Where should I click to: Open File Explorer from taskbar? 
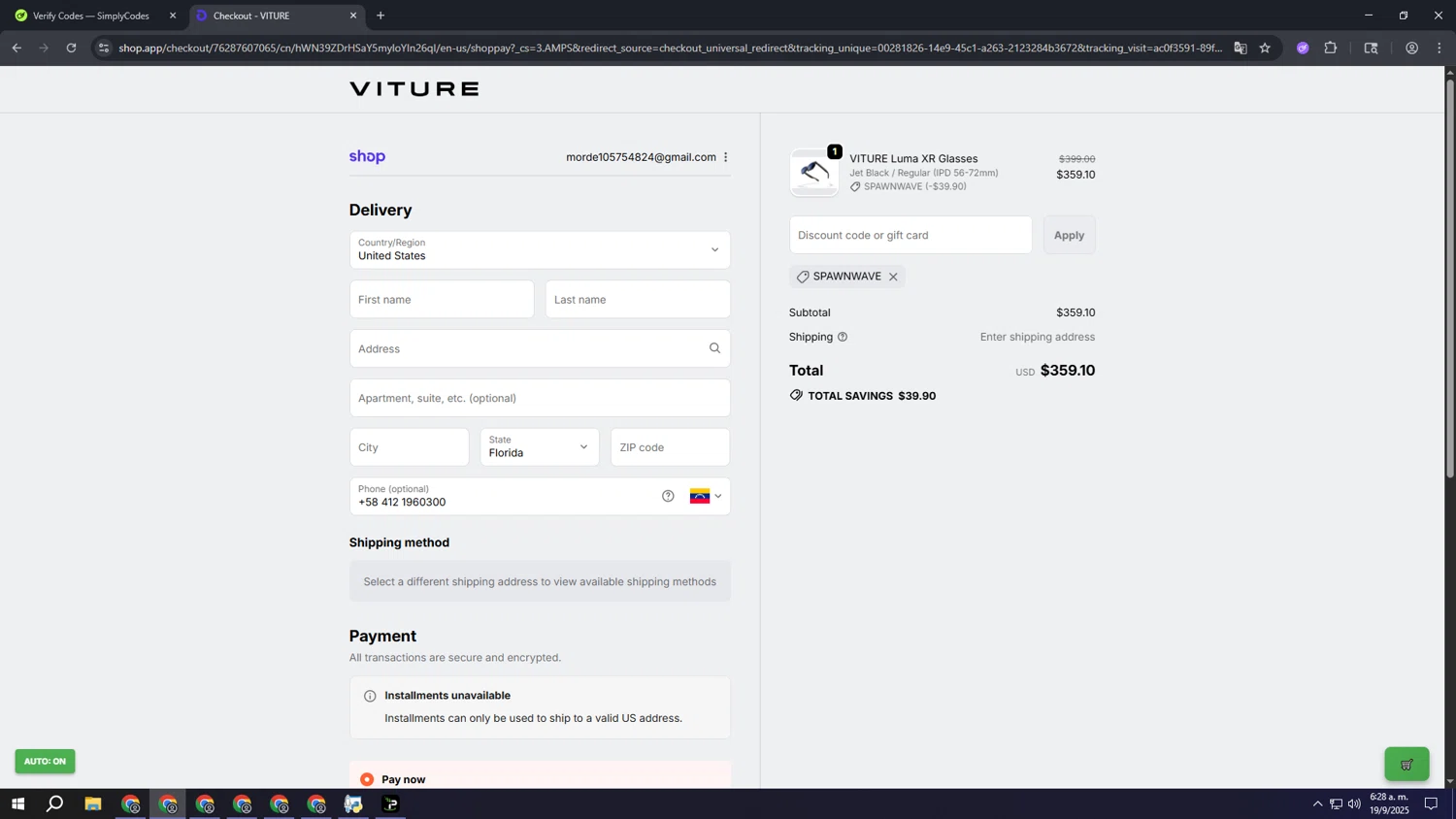click(93, 803)
